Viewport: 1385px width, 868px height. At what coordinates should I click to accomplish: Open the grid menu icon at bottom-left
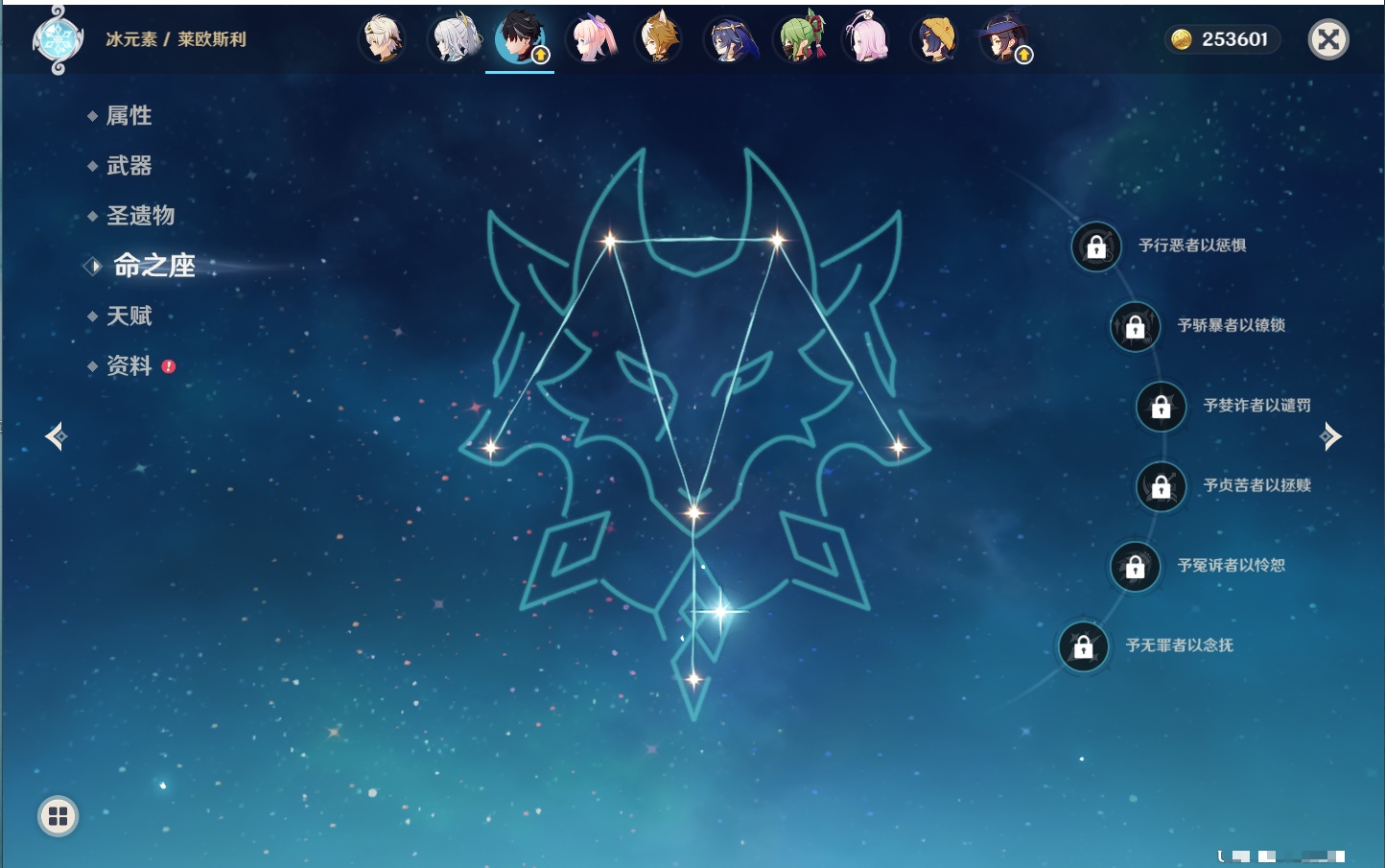(x=58, y=816)
